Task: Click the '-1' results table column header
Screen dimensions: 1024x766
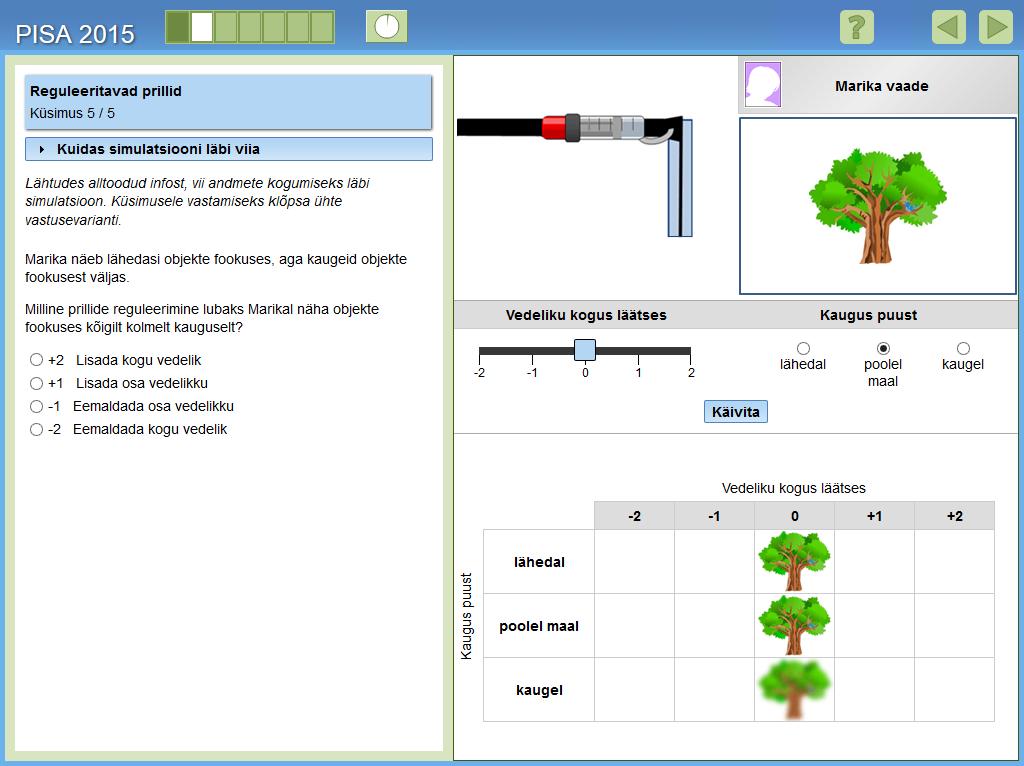Action: [714, 516]
